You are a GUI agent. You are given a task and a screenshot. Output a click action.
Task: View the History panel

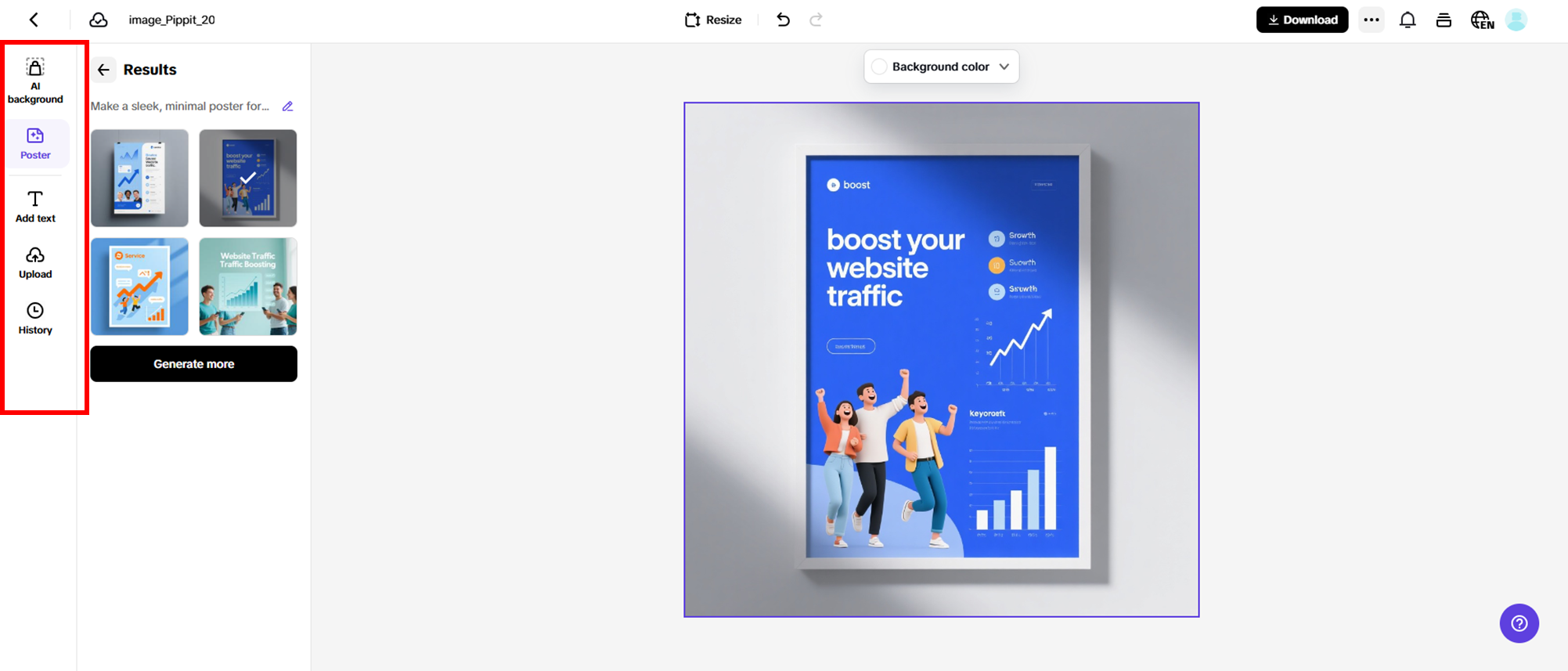pyautogui.click(x=35, y=319)
